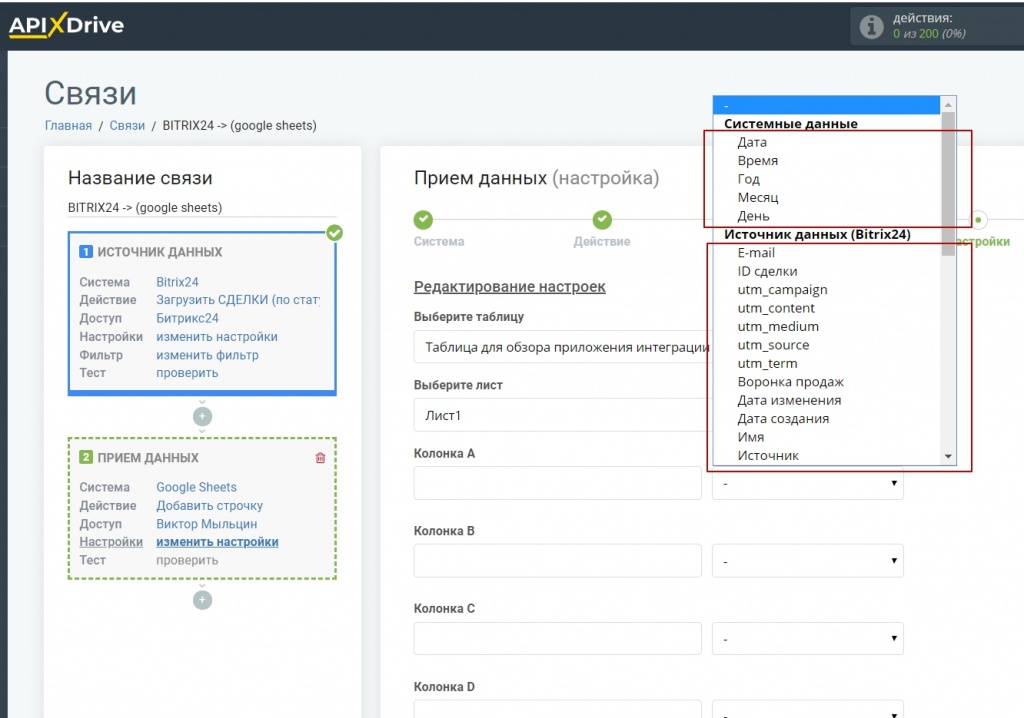Open the Выберите лист dropdown with Лист1

pos(563,416)
